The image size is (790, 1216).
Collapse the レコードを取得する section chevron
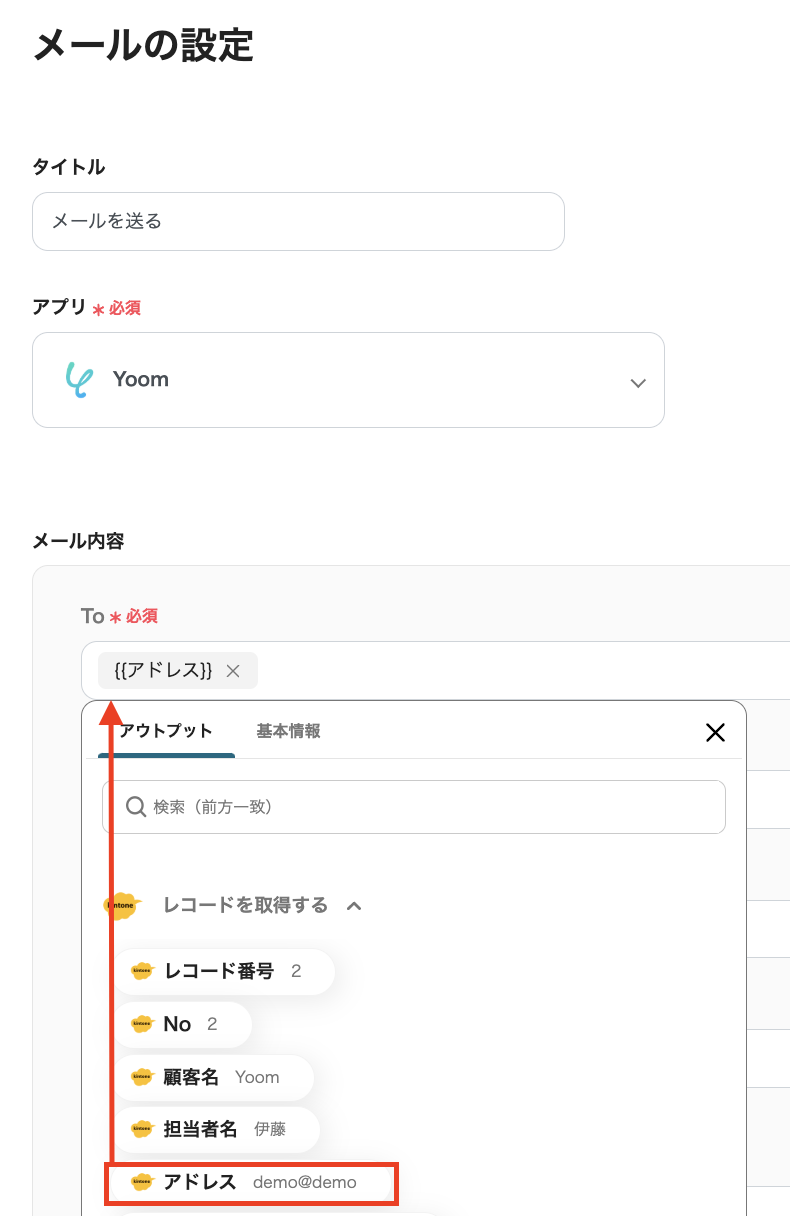click(353, 906)
